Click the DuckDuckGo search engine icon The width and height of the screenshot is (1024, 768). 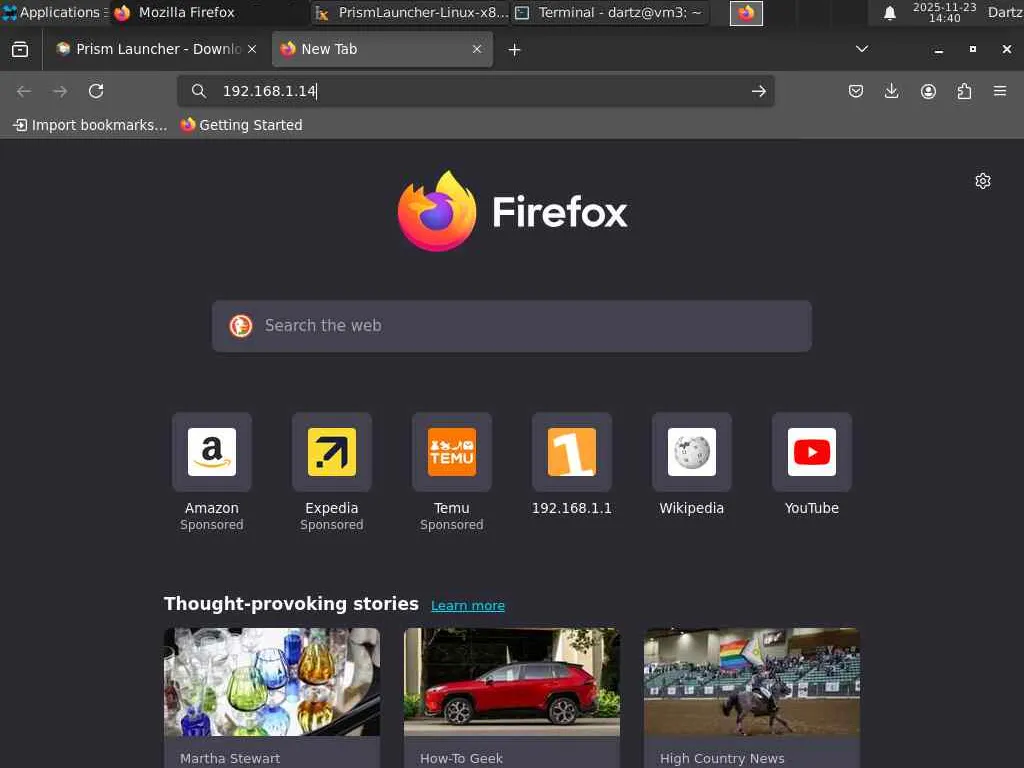pyautogui.click(x=241, y=325)
